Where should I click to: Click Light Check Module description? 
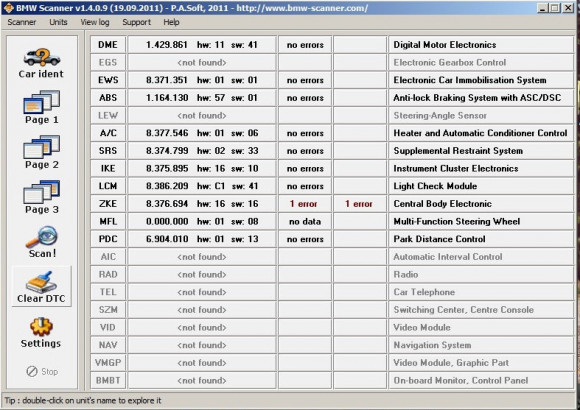pos(435,186)
